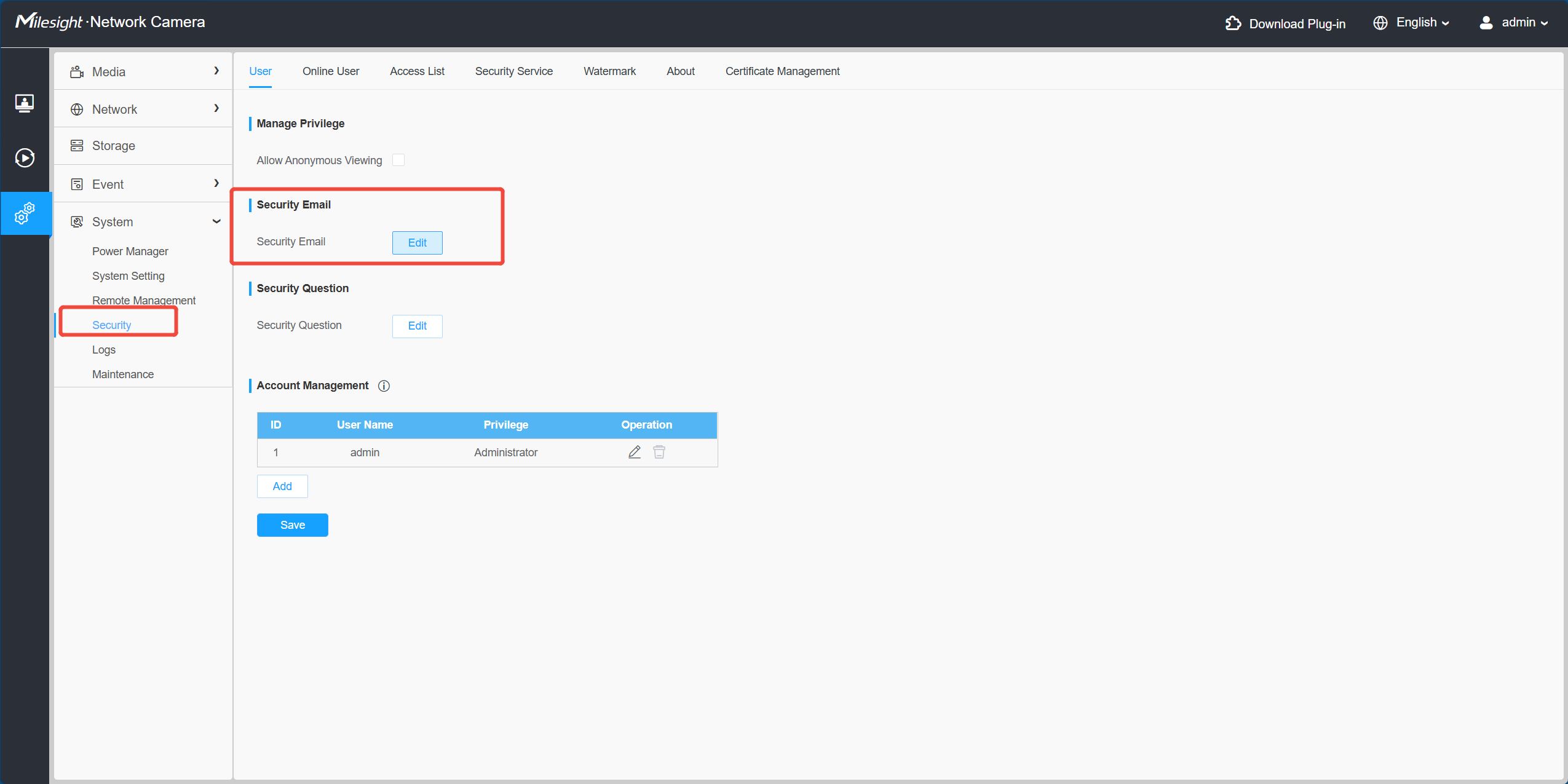This screenshot has height=784, width=1568.
Task: Select the User tab
Action: coord(260,71)
